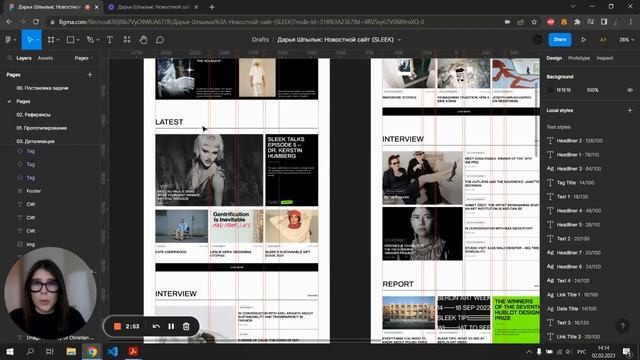Open page '00. Постановка задачи'

(42, 88)
